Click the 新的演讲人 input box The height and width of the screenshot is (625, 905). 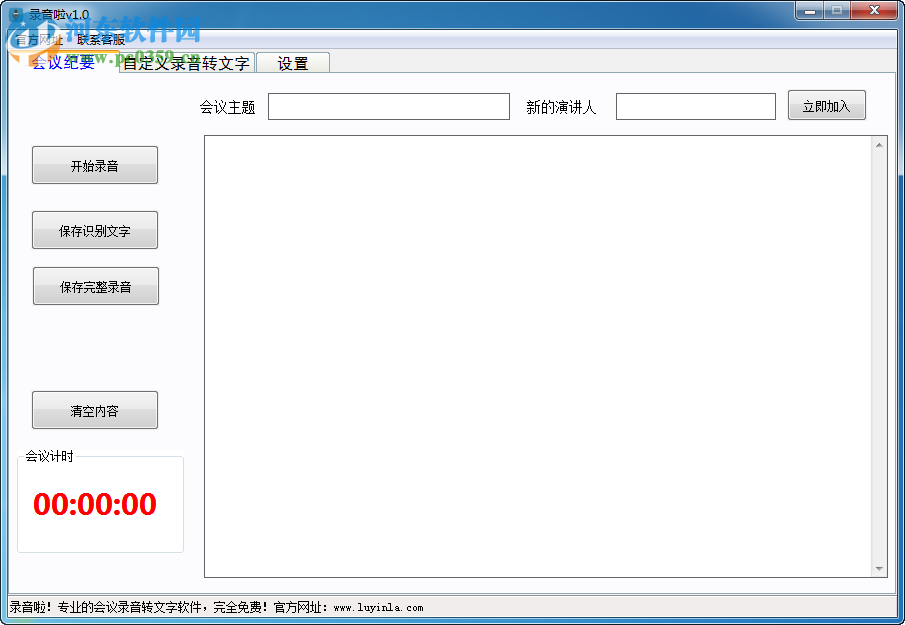tap(695, 105)
